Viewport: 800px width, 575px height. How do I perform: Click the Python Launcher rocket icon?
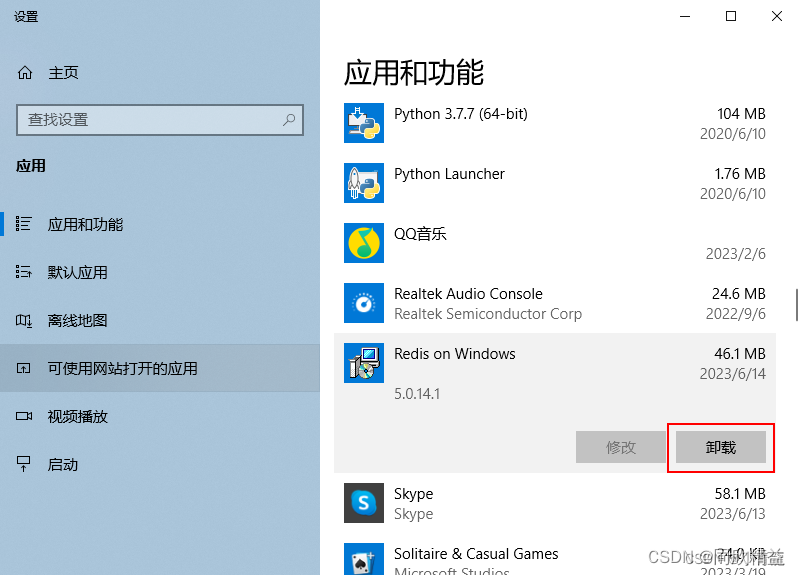coord(364,183)
